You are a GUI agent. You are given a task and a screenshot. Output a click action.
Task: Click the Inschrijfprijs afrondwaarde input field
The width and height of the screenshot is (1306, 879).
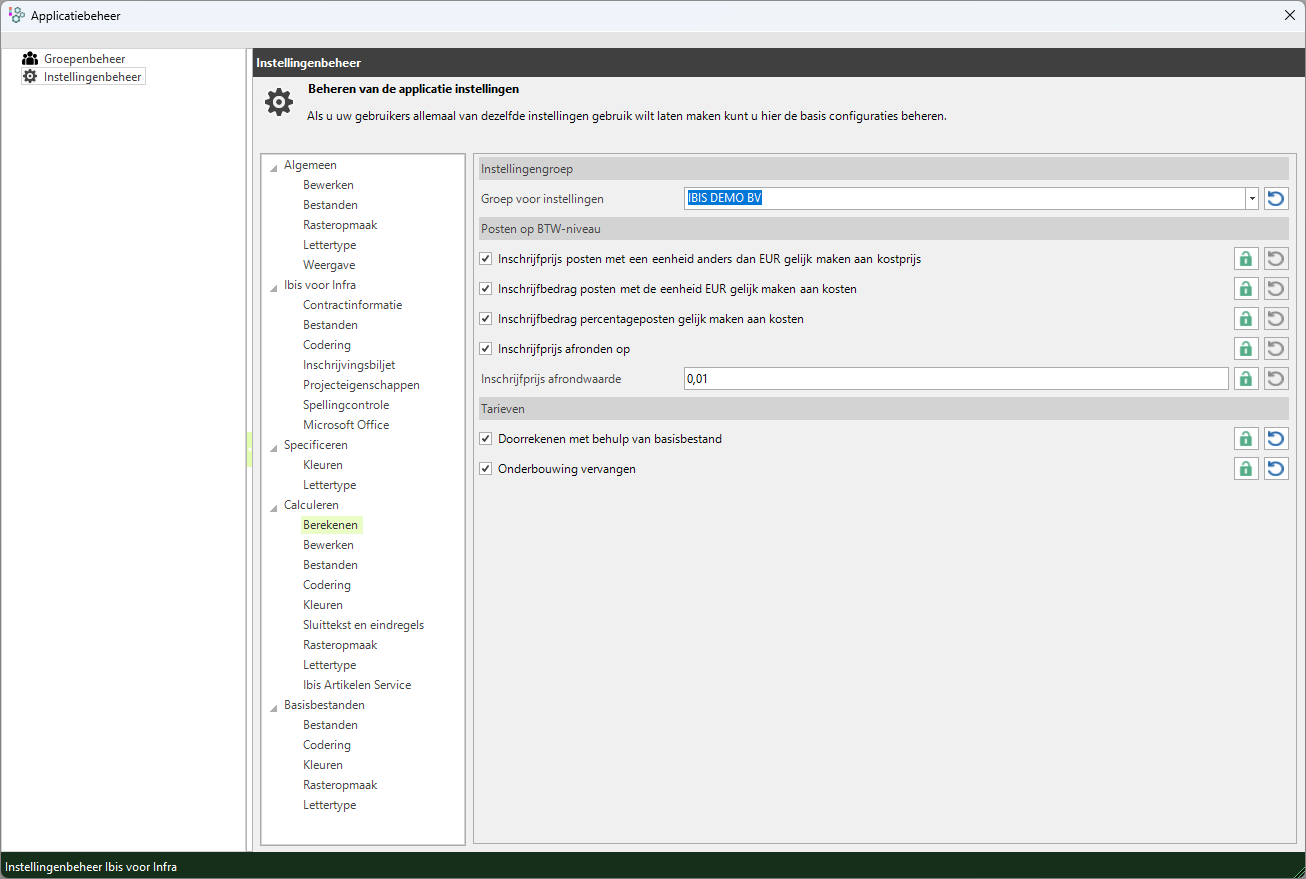click(955, 379)
